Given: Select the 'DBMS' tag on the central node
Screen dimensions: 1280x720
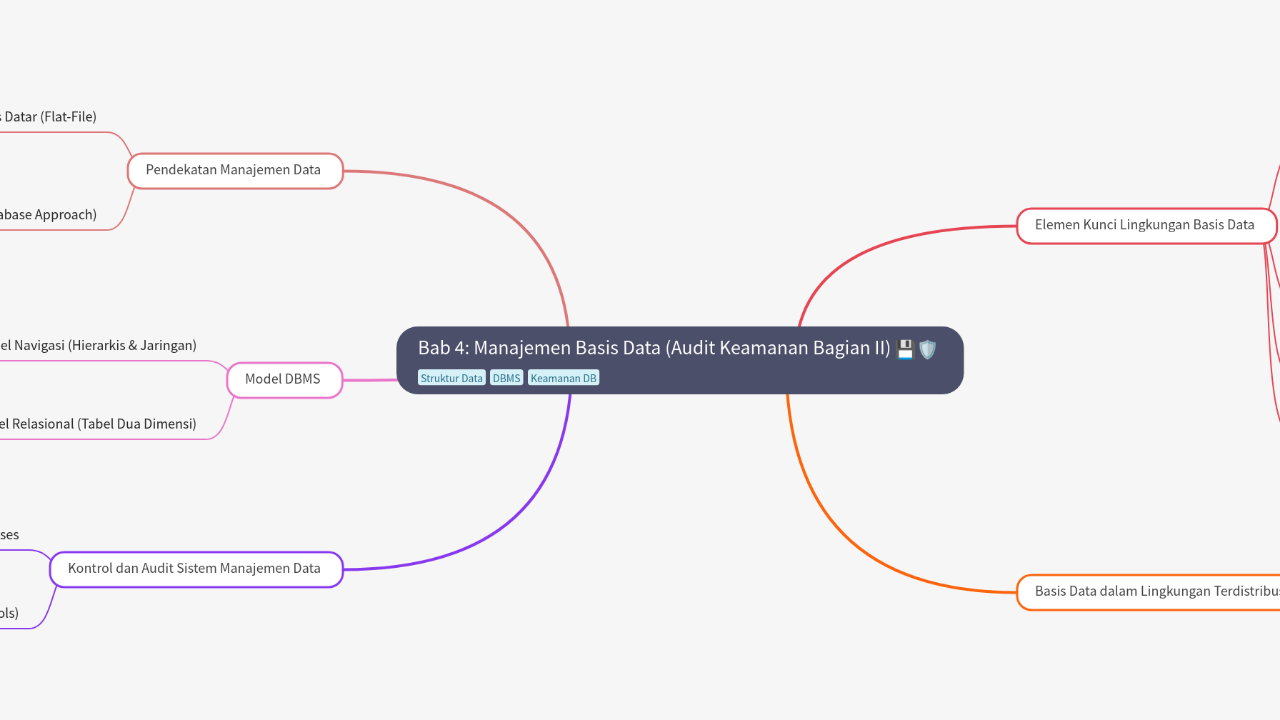Looking at the screenshot, I should [506, 378].
